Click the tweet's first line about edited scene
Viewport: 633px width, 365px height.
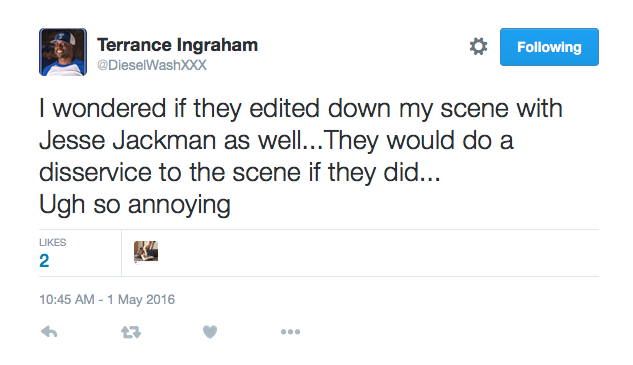(301, 109)
